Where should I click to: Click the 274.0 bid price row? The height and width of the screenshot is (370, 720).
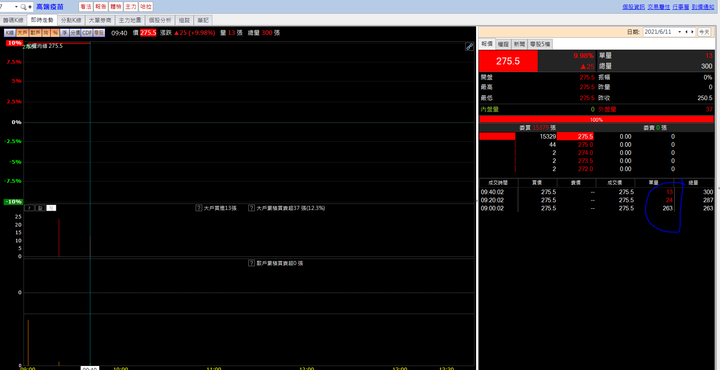[x=585, y=152]
